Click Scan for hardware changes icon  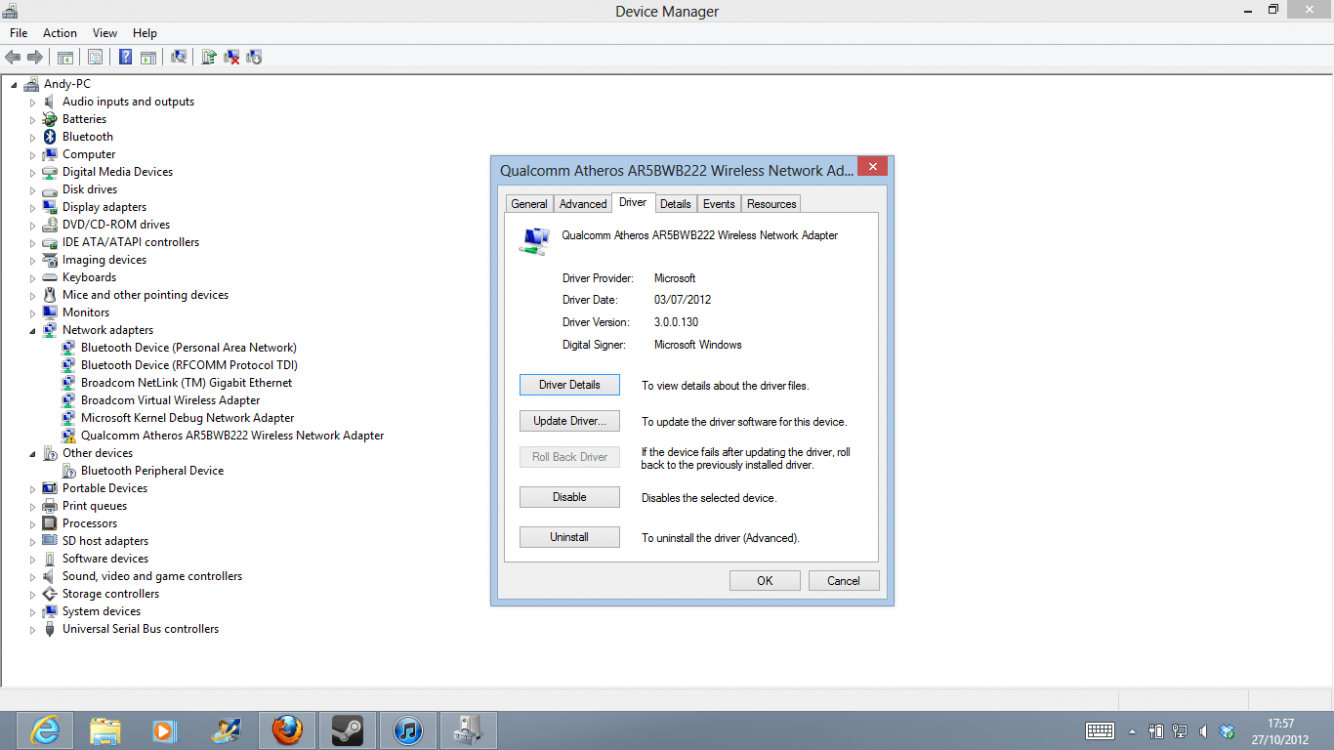click(178, 57)
